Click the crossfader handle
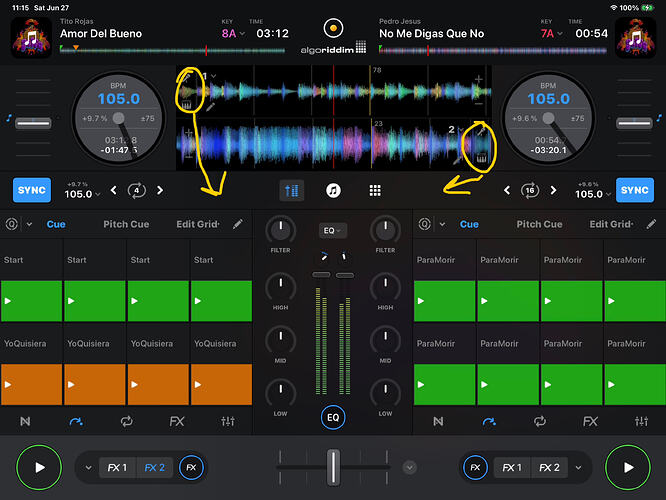The image size is (666, 500). [x=333, y=467]
